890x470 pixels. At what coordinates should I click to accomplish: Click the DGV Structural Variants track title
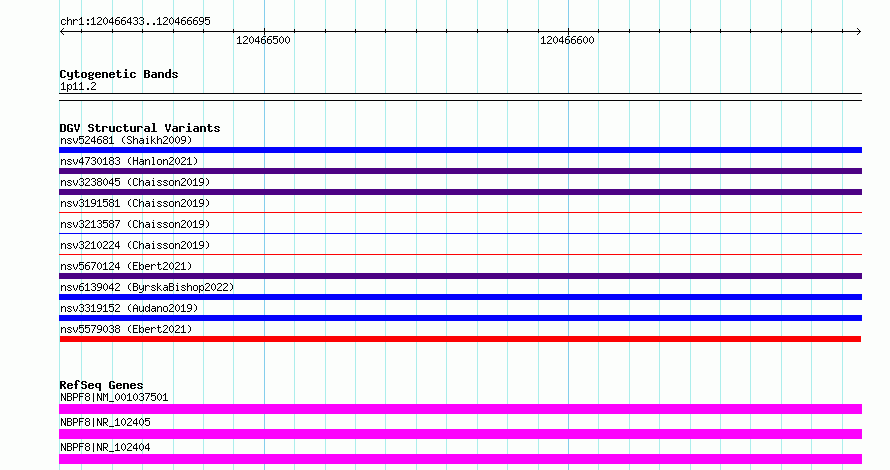coord(140,128)
